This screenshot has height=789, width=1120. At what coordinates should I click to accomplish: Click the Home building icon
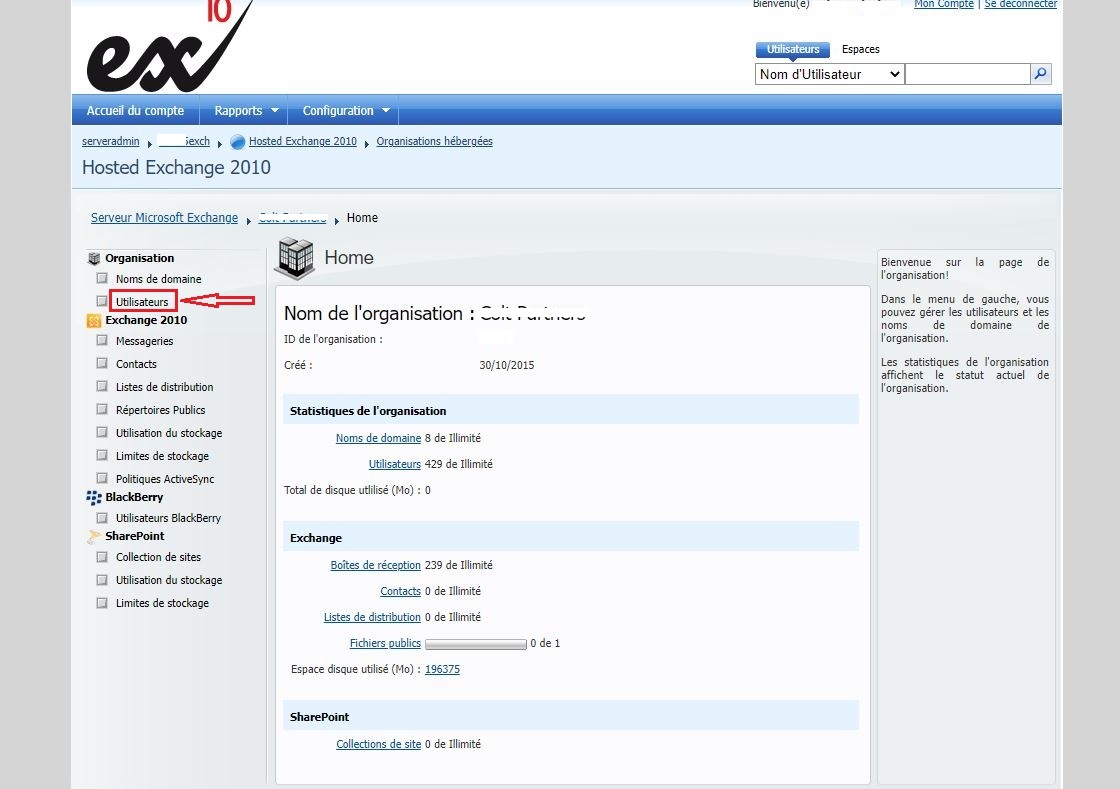click(295, 258)
